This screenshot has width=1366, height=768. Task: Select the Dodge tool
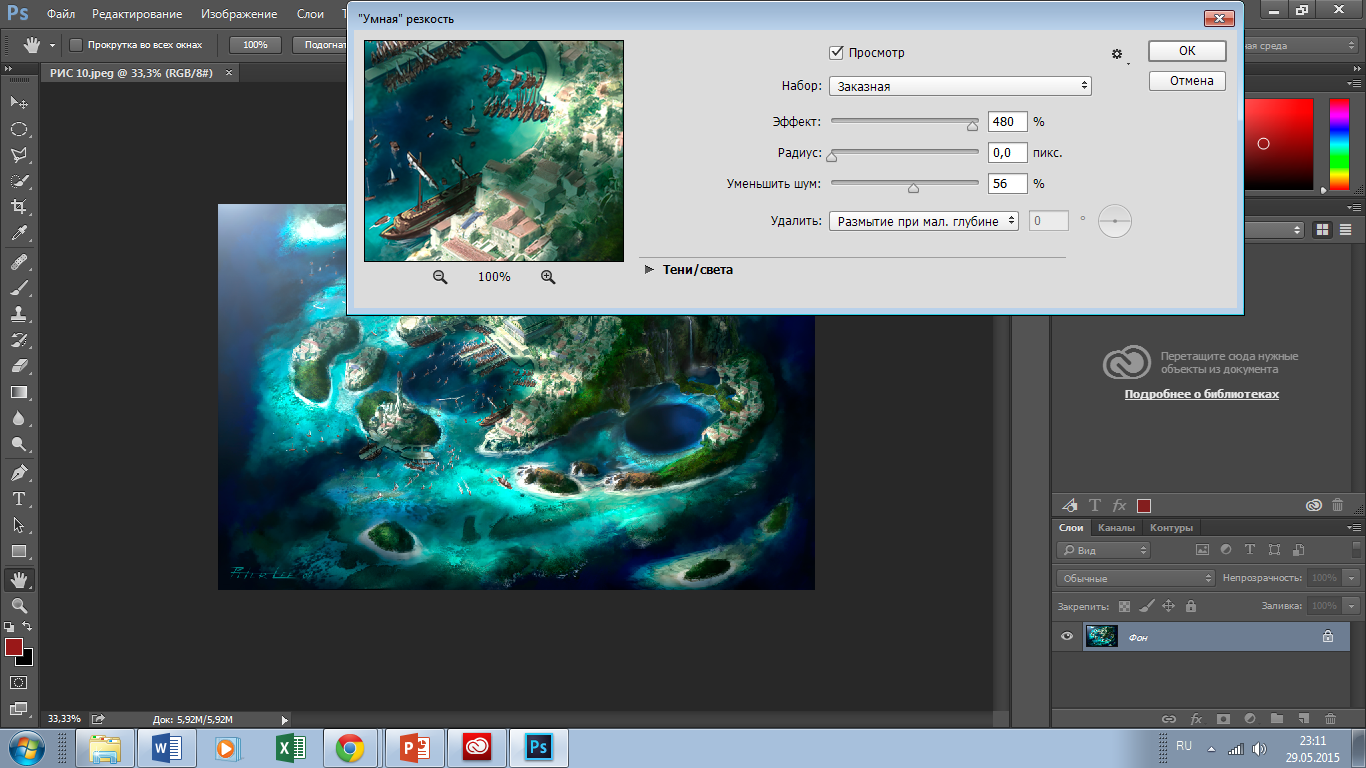tap(19, 444)
